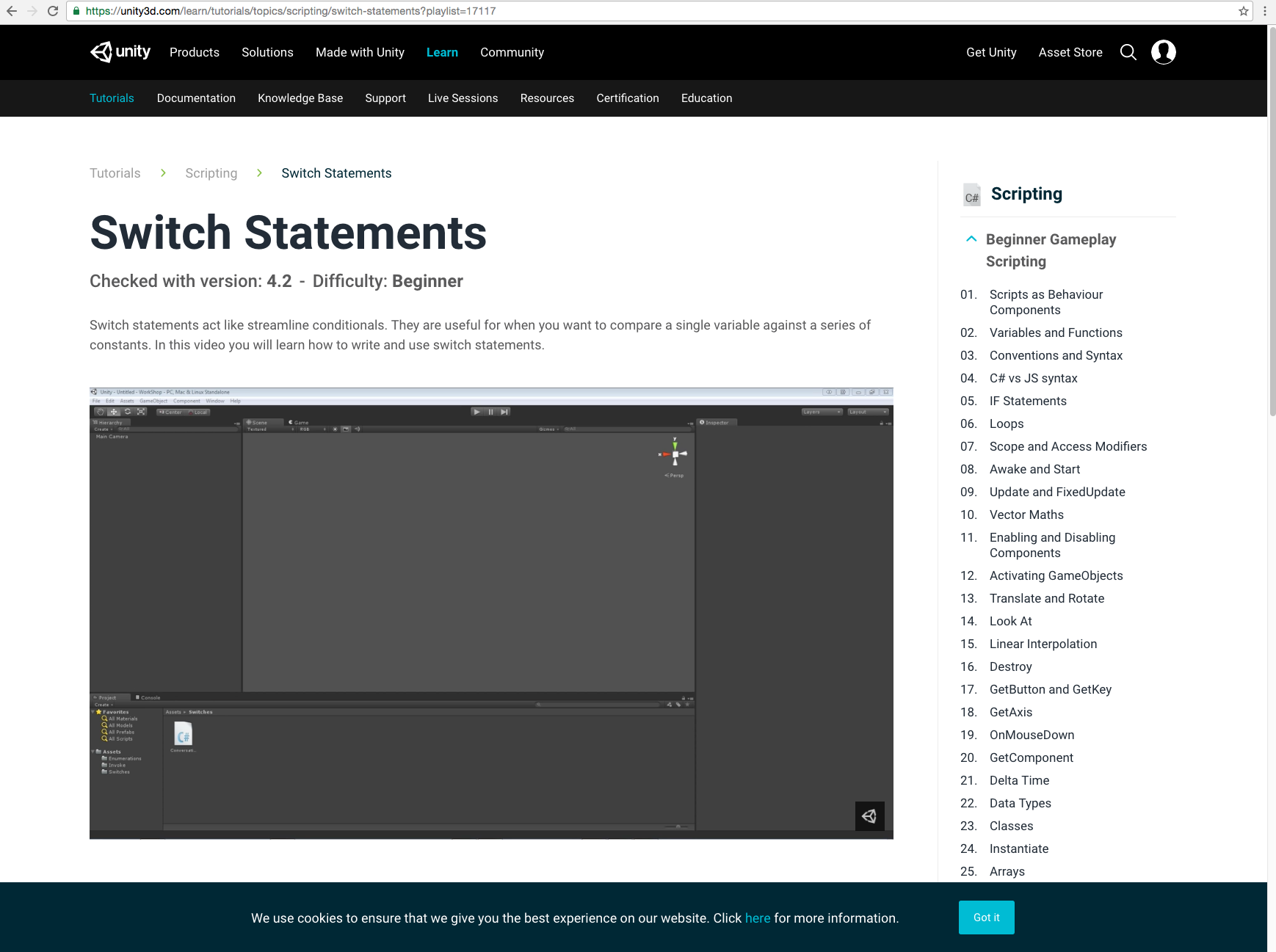
Task: Open Look At lesson
Action: click(x=1011, y=621)
